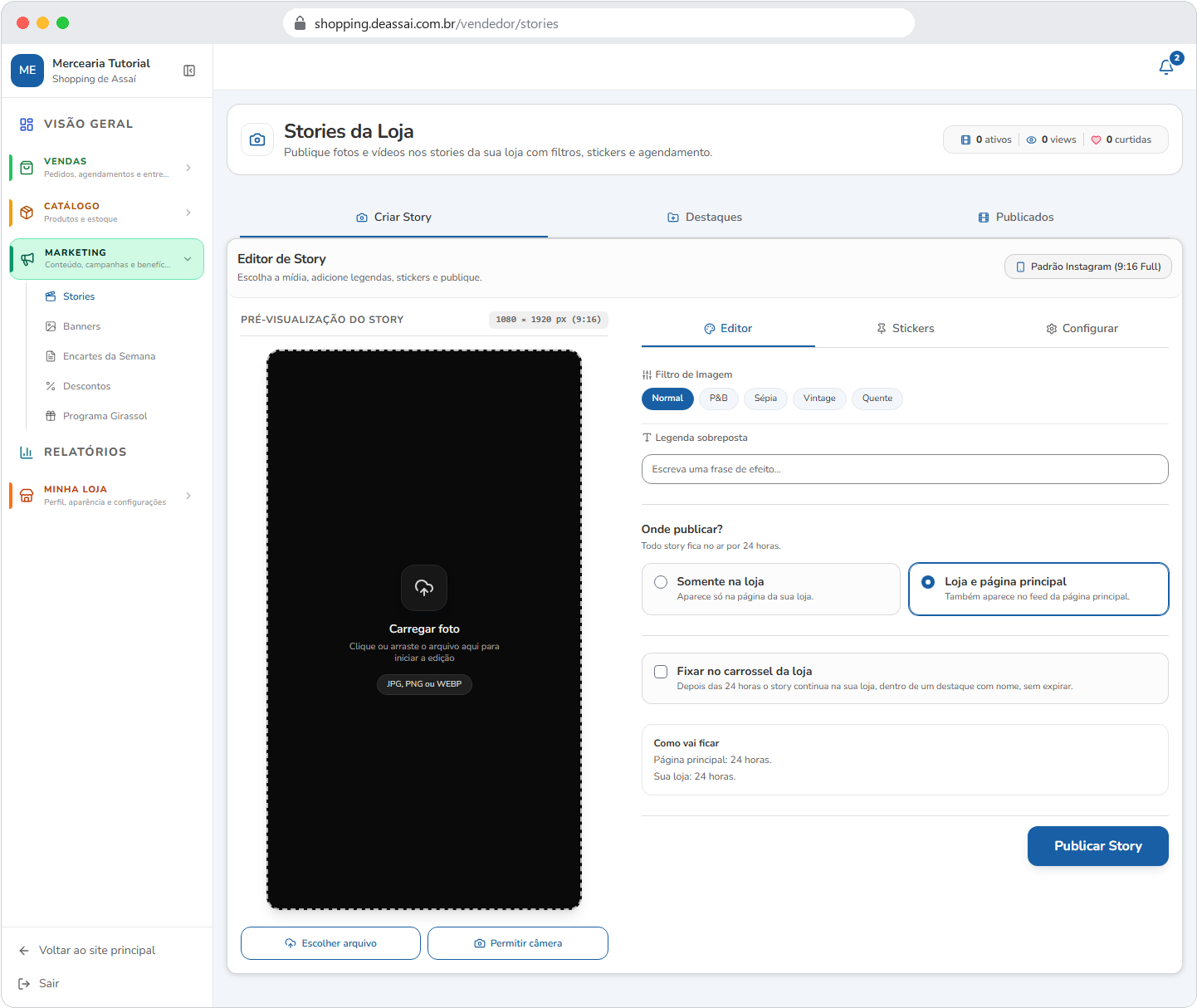Apply the Vintage image filter
Viewport: 1197px width, 1008px height.
[x=819, y=399]
